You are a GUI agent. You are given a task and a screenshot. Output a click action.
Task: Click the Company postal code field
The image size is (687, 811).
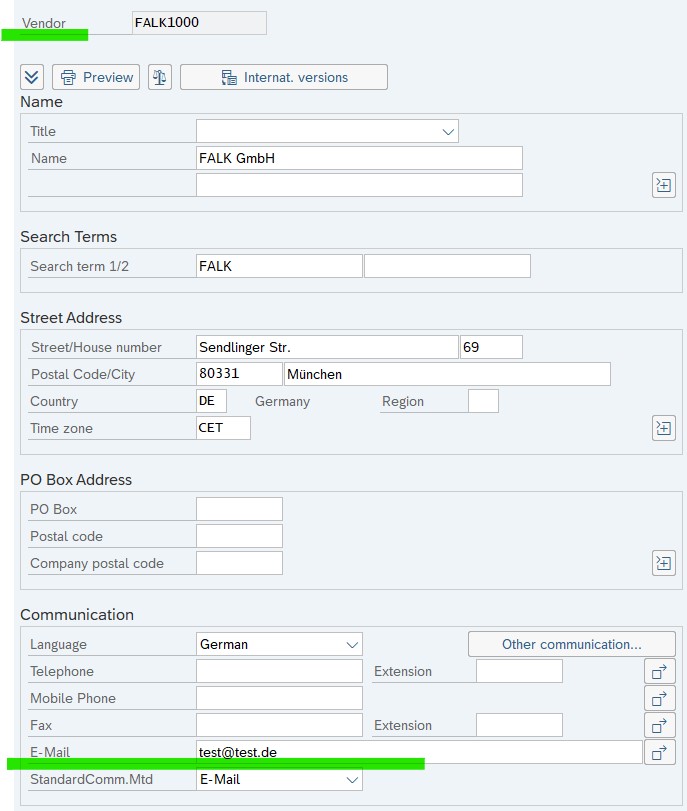tap(239, 563)
